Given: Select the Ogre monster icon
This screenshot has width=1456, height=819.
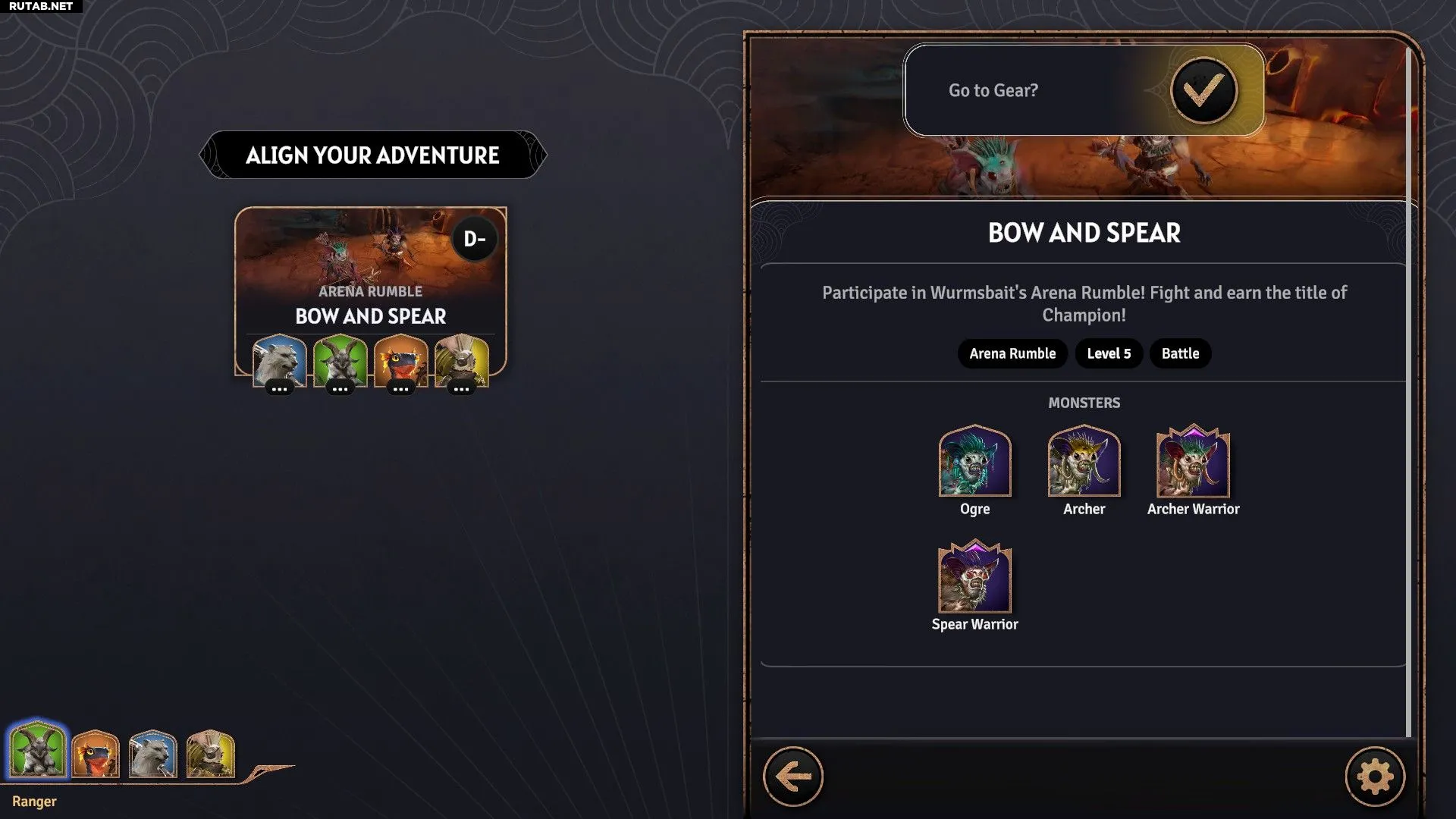Looking at the screenshot, I should pyautogui.click(x=974, y=460).
